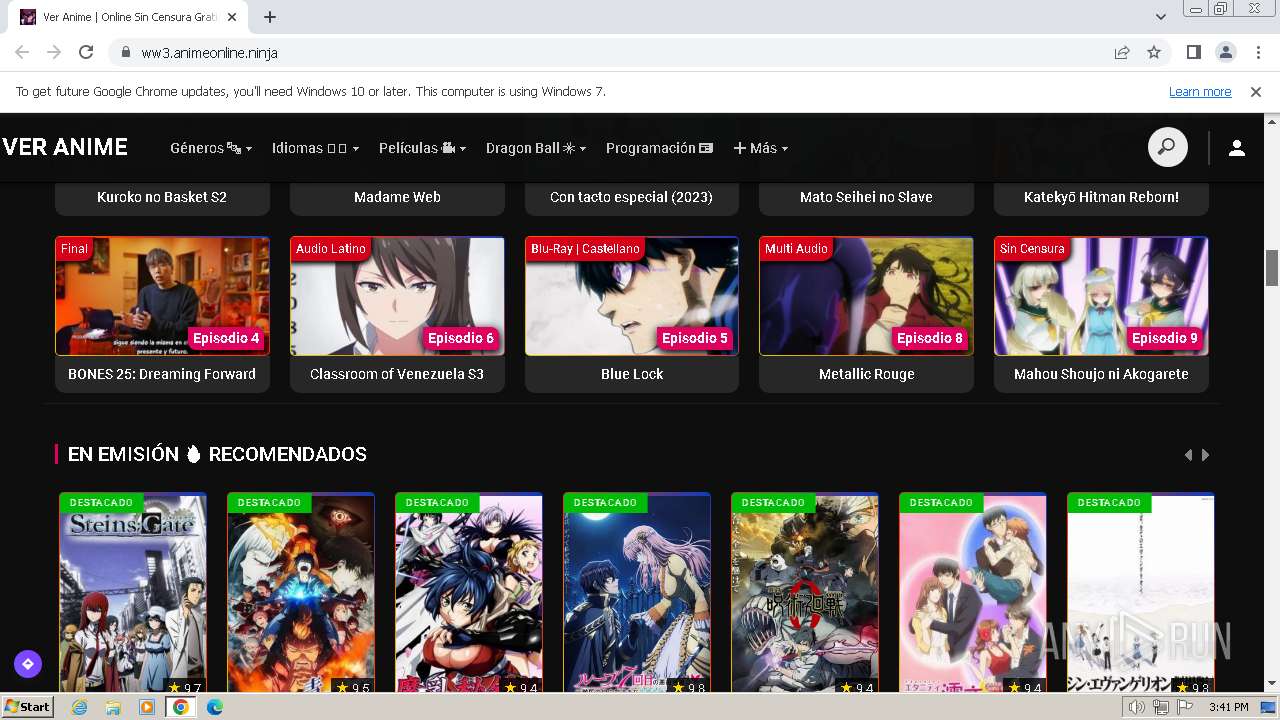Image resolution: width=1280 pixels, height=720 pixels.
Task: View site information lock icon
Action: tap(125, 52)
